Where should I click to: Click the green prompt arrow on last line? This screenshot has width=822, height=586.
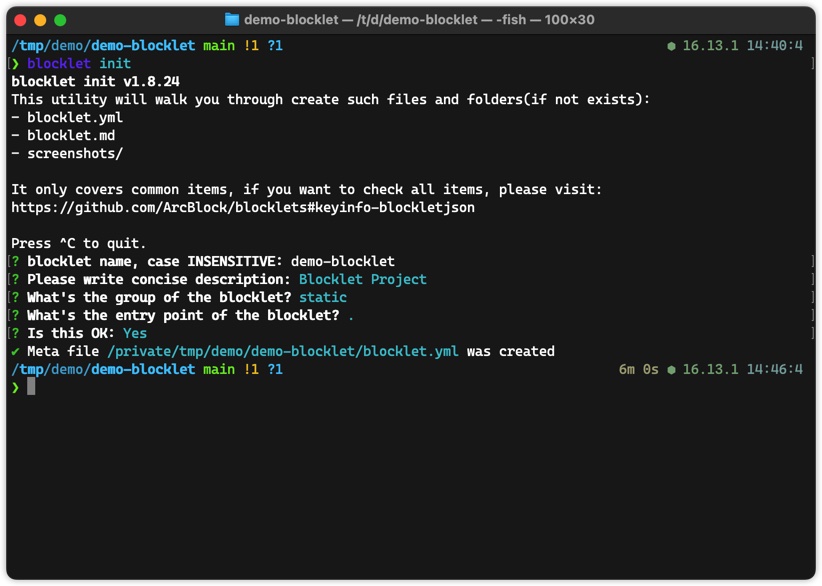[15, 388]
